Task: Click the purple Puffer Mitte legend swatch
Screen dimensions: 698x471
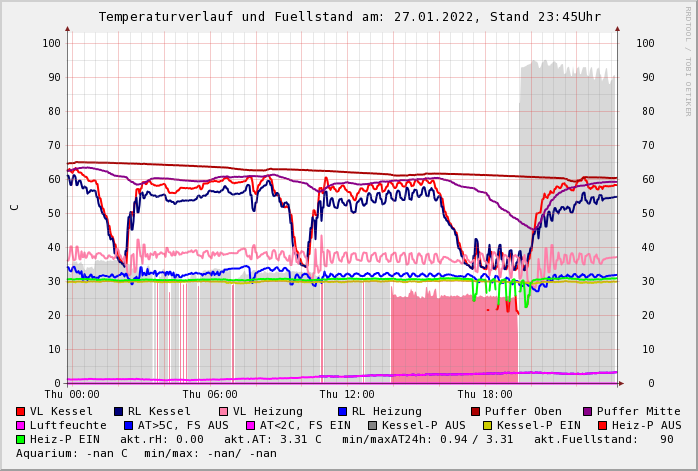Action: coord(588,411)
